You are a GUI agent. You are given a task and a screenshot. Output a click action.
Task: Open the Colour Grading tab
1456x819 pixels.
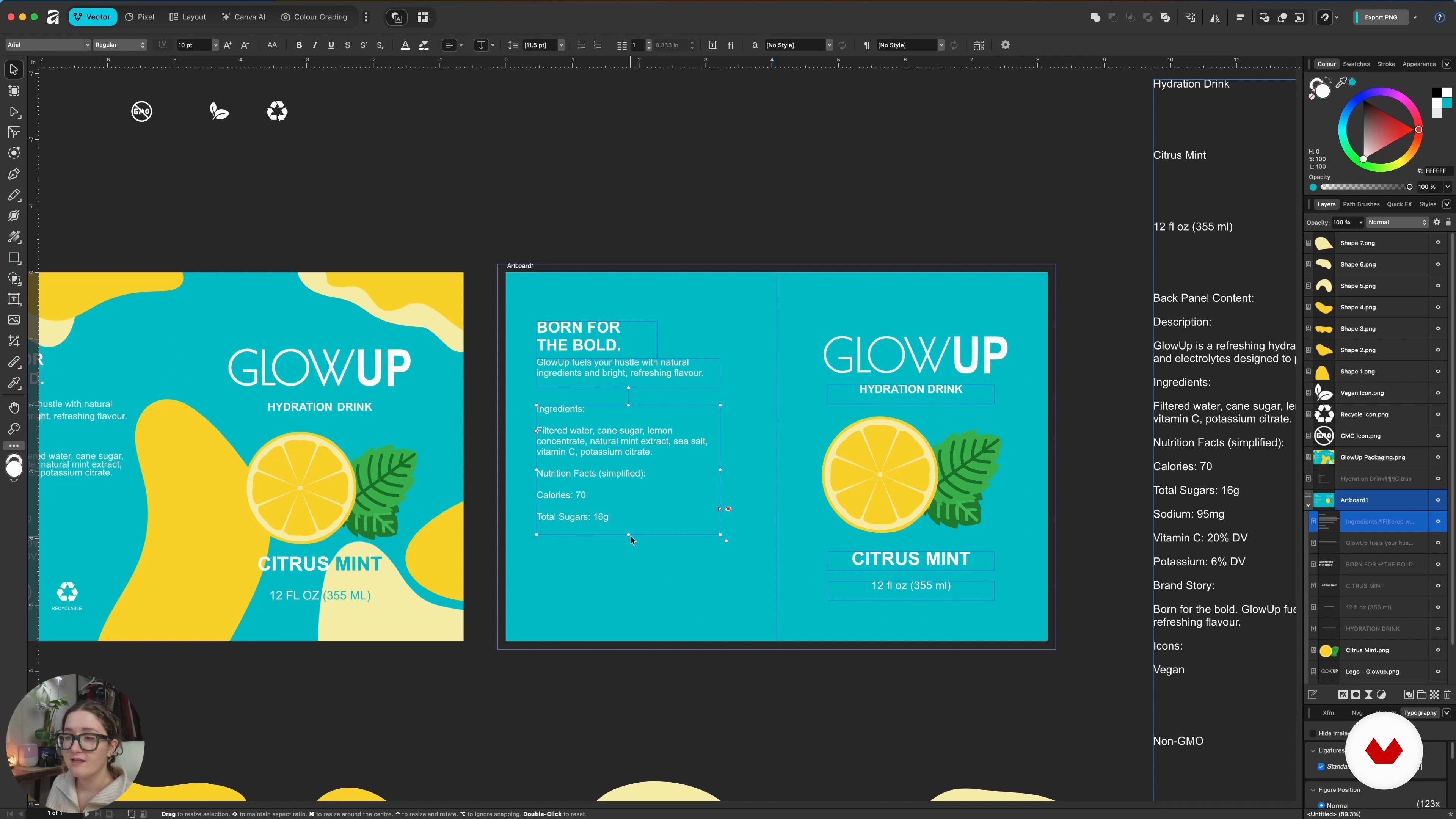[x=314, y=17]
